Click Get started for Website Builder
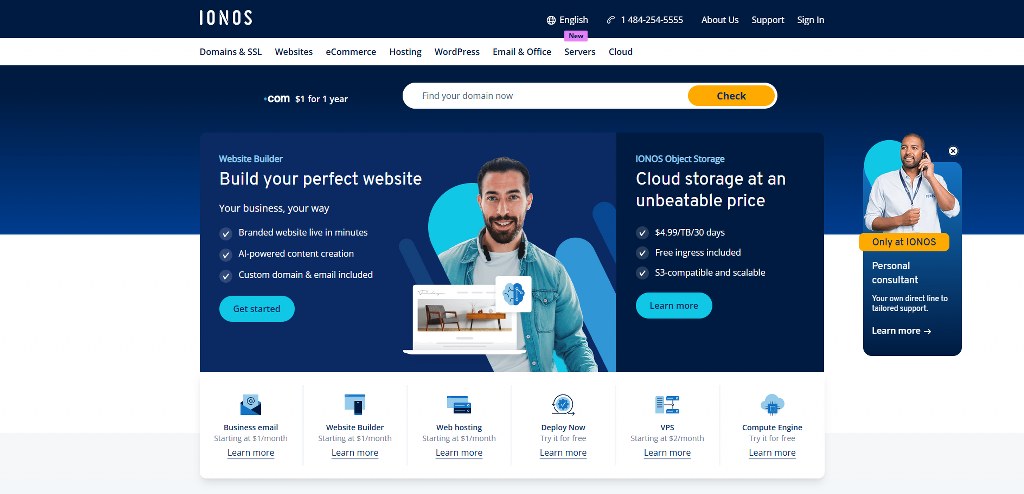 pos(257,309)
